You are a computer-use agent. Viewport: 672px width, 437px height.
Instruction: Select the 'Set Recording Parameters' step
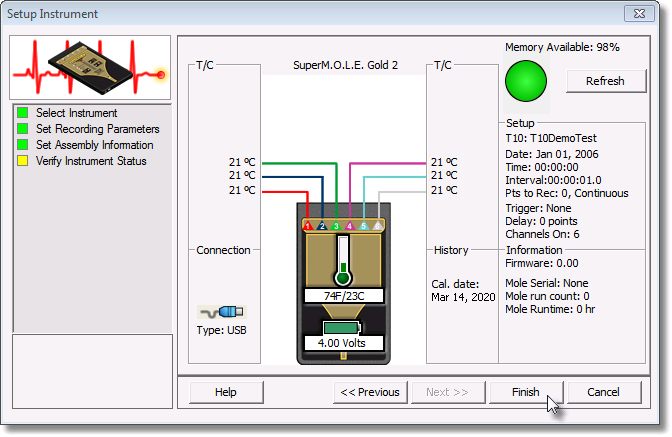click(x=98, y=129)
